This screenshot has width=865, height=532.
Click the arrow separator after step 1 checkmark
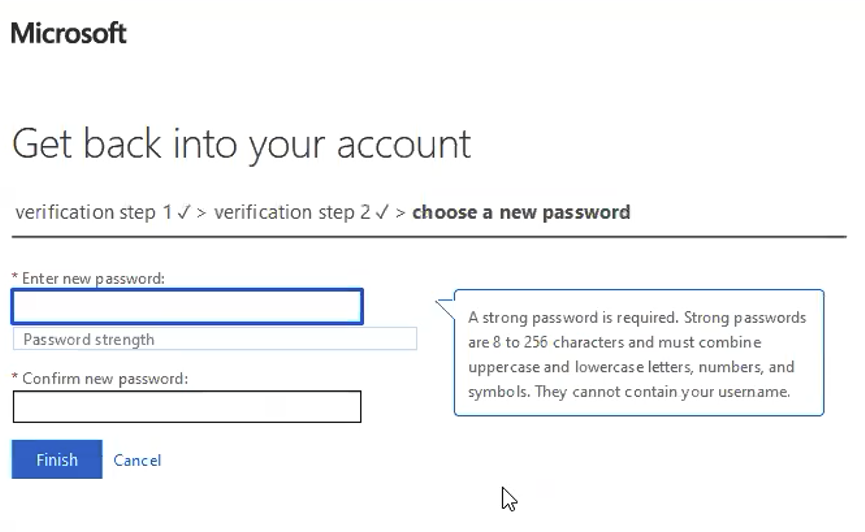coord(201,213)
